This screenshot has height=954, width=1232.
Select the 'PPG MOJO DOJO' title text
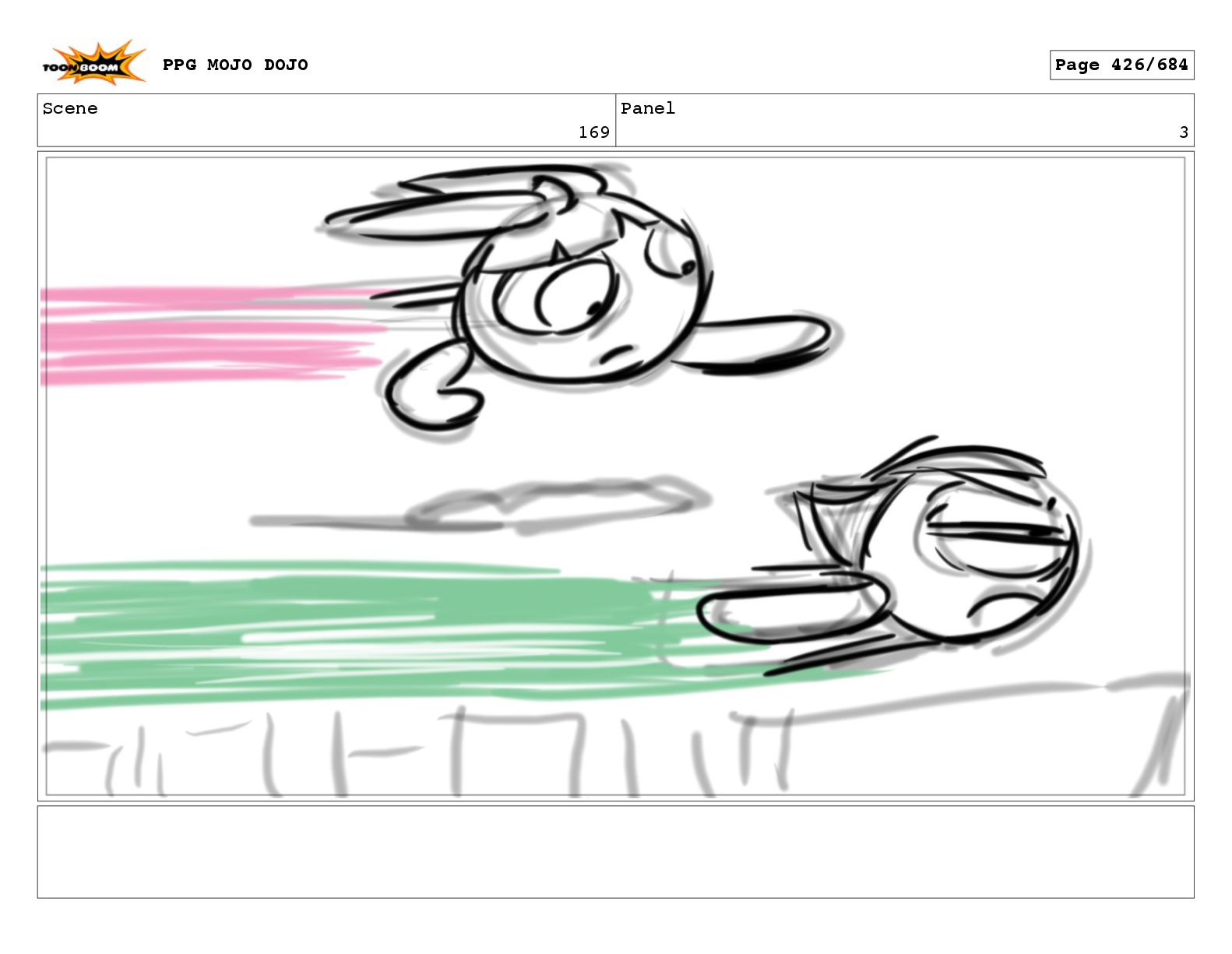tap(235, 65)
